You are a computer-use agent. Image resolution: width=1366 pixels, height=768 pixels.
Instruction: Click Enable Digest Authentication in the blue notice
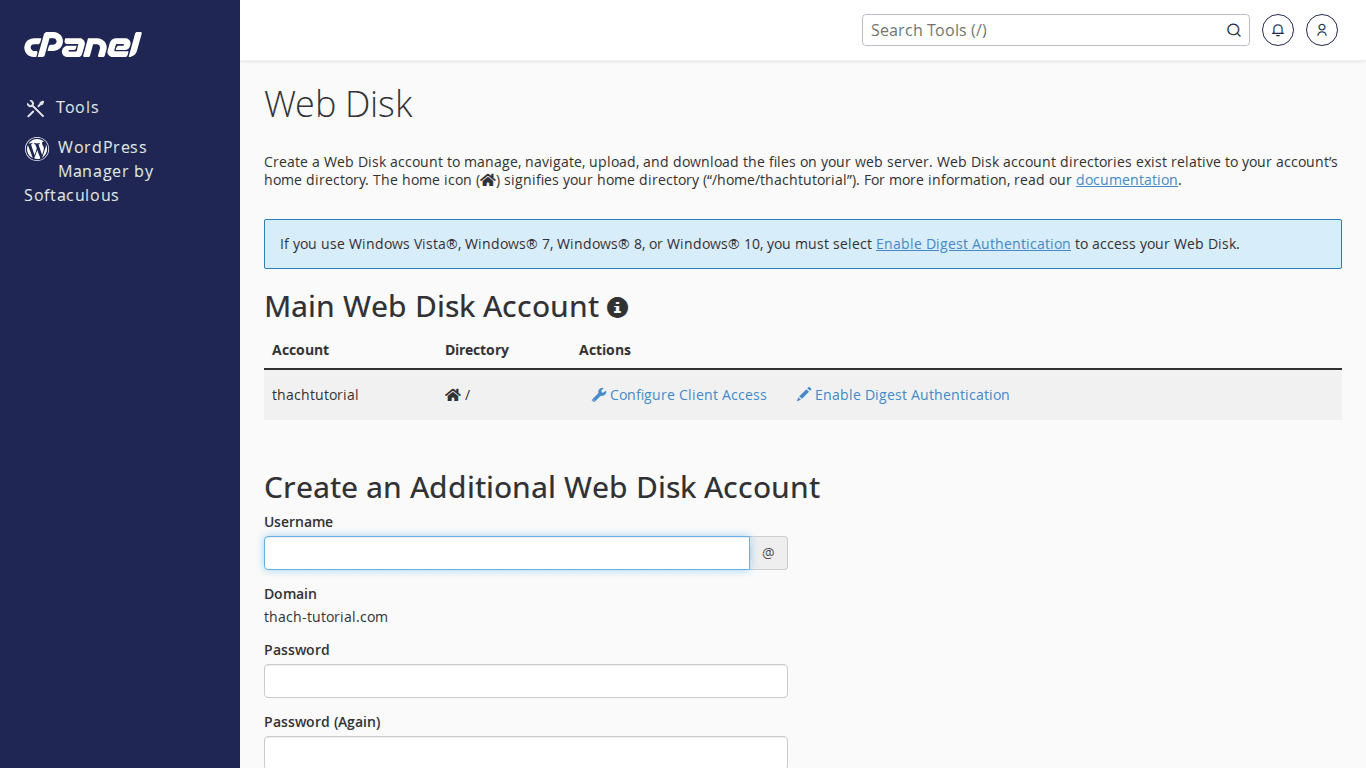click(x=973, y=243)
